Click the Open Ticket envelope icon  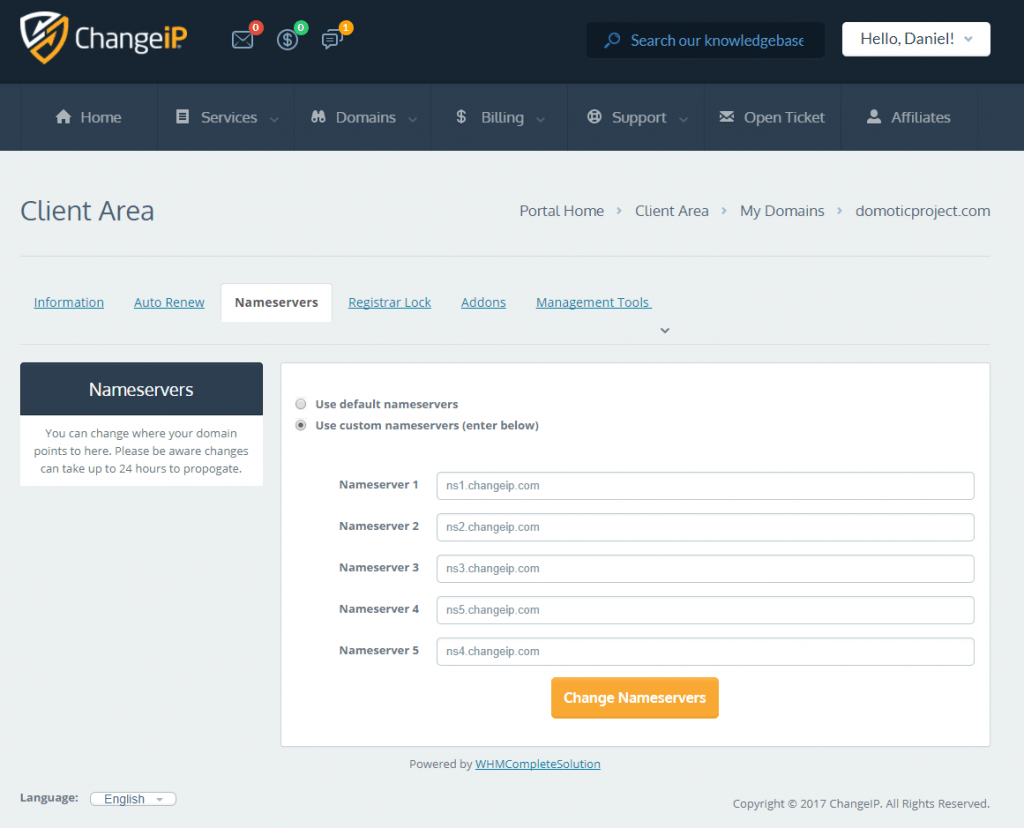point(727,117)
